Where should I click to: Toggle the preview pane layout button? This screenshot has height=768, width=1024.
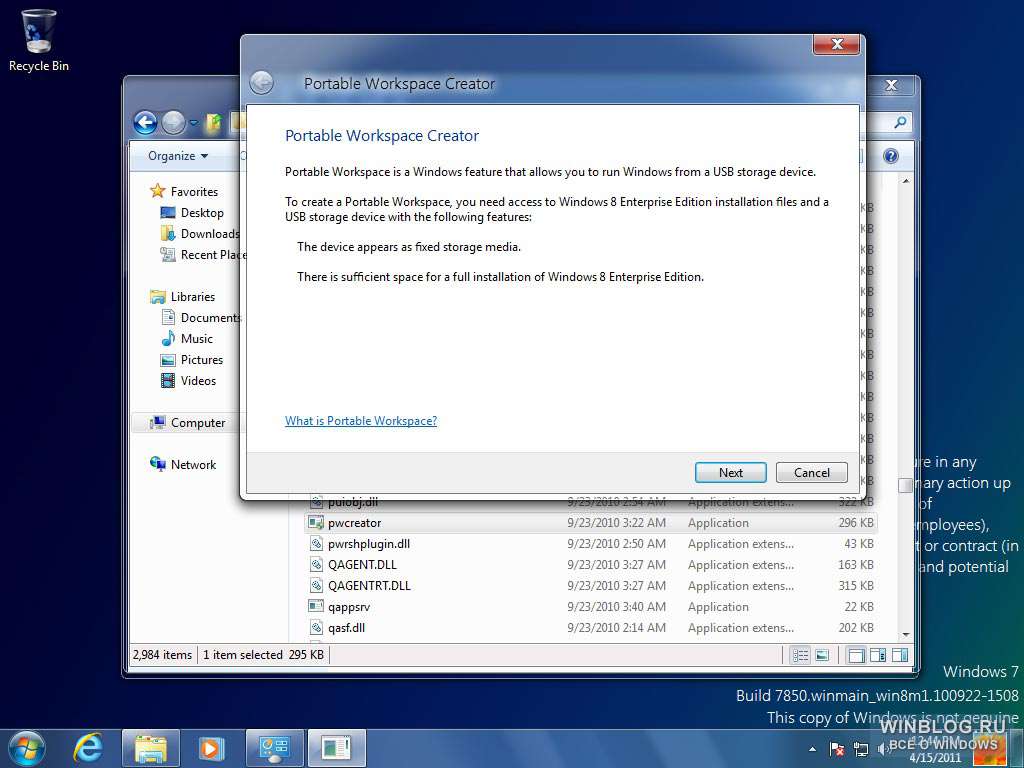point(900,655)
